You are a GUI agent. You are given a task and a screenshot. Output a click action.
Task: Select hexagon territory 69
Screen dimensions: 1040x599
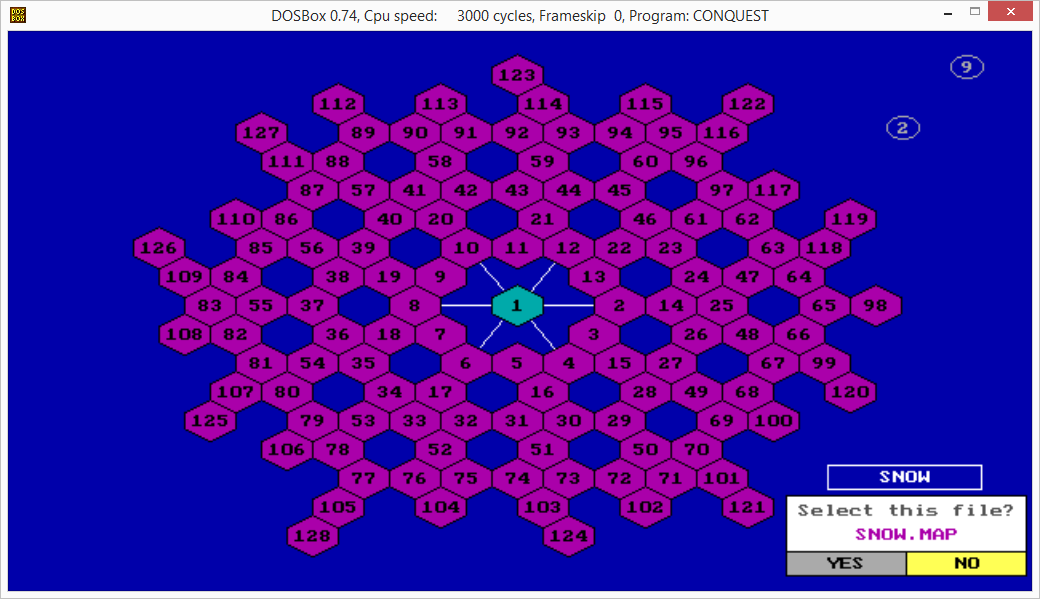tap(722, 421)
